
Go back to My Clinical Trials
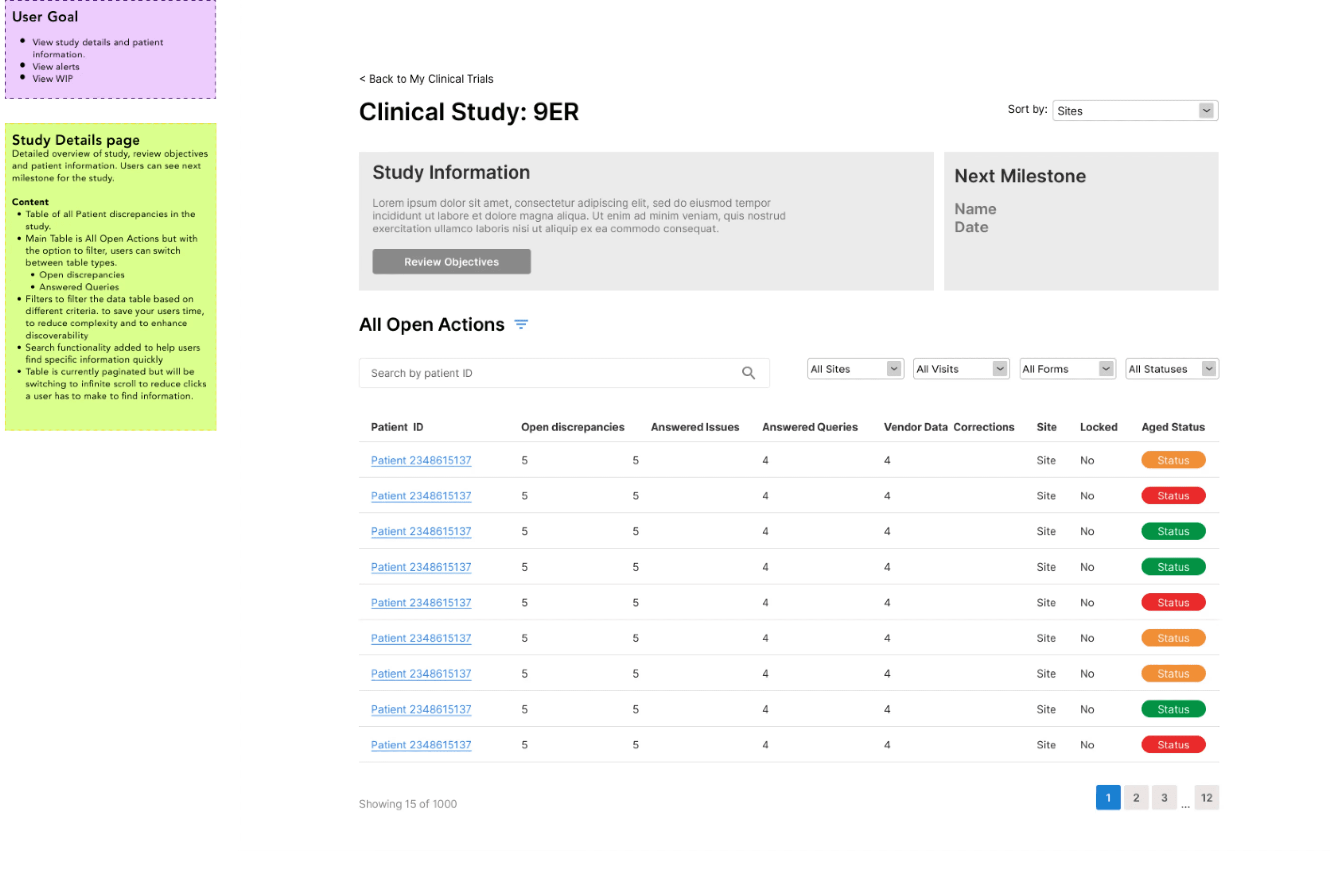[426, 79]
